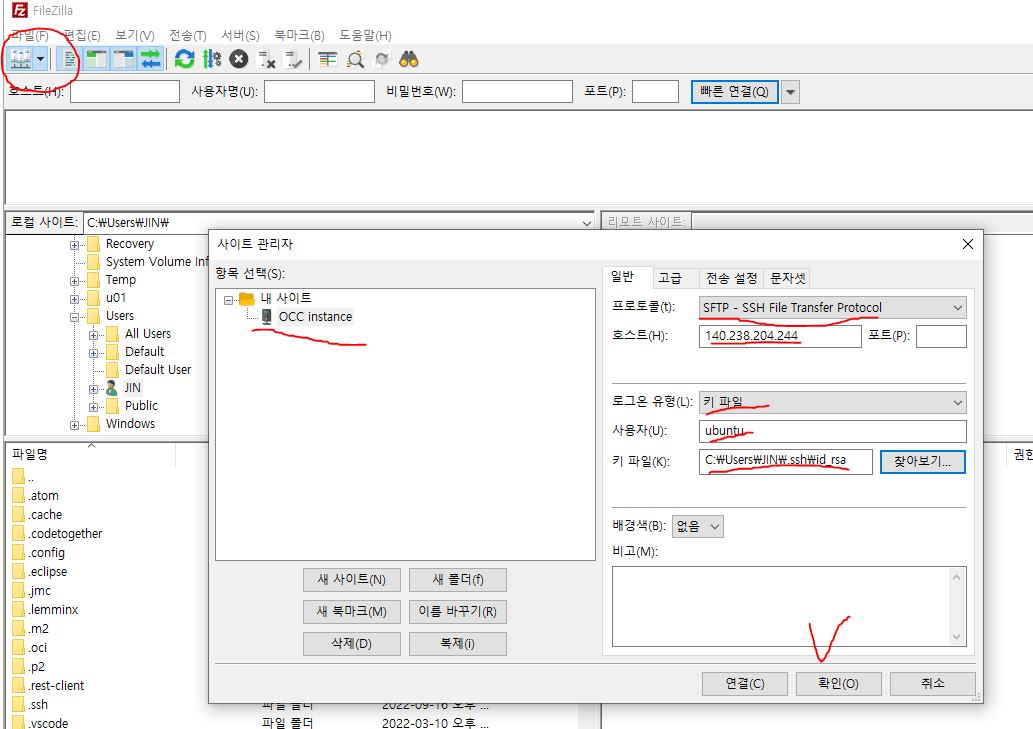Open the 편집(E) menu
This screenshot has height=729, width=1033.
tap(82, 36)
